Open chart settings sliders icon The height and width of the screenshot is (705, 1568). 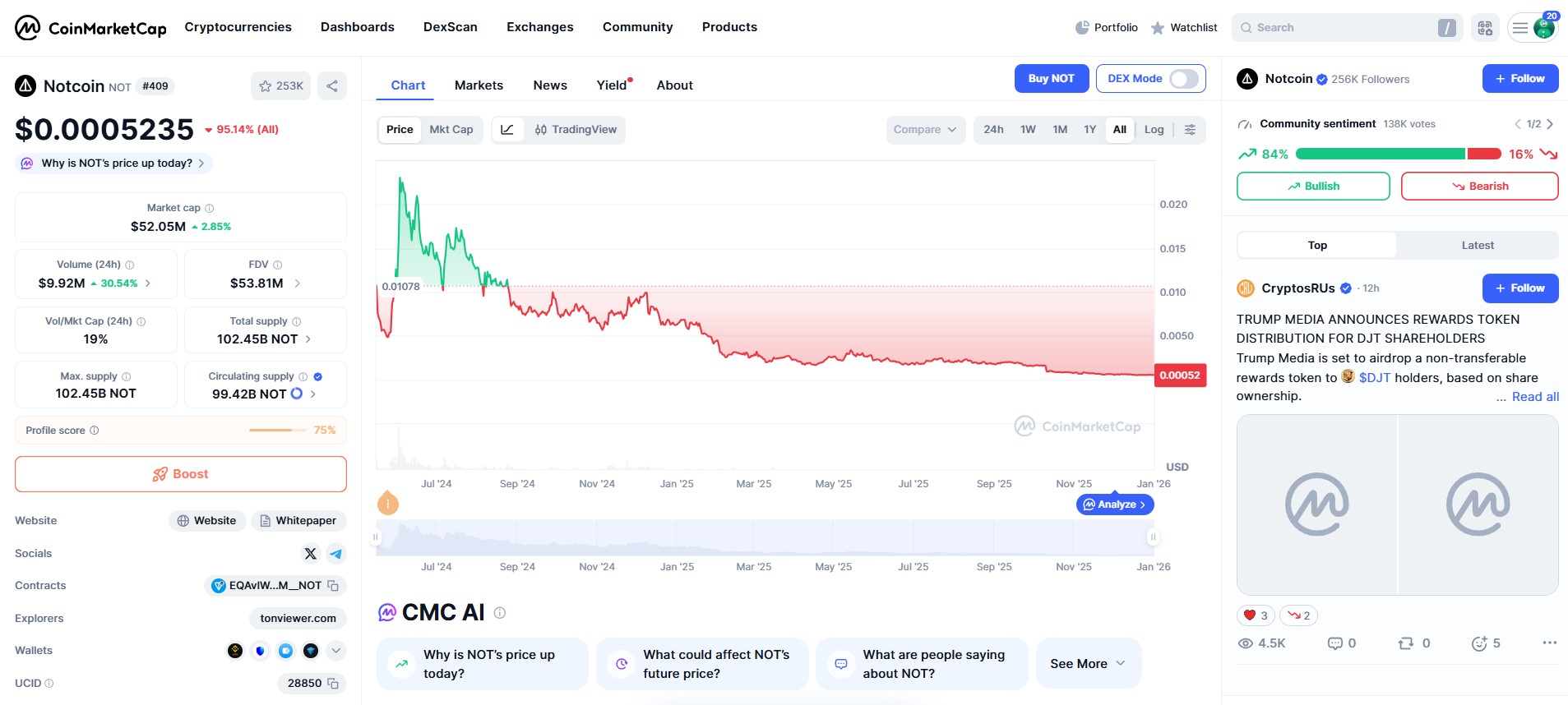(1190, 130)
